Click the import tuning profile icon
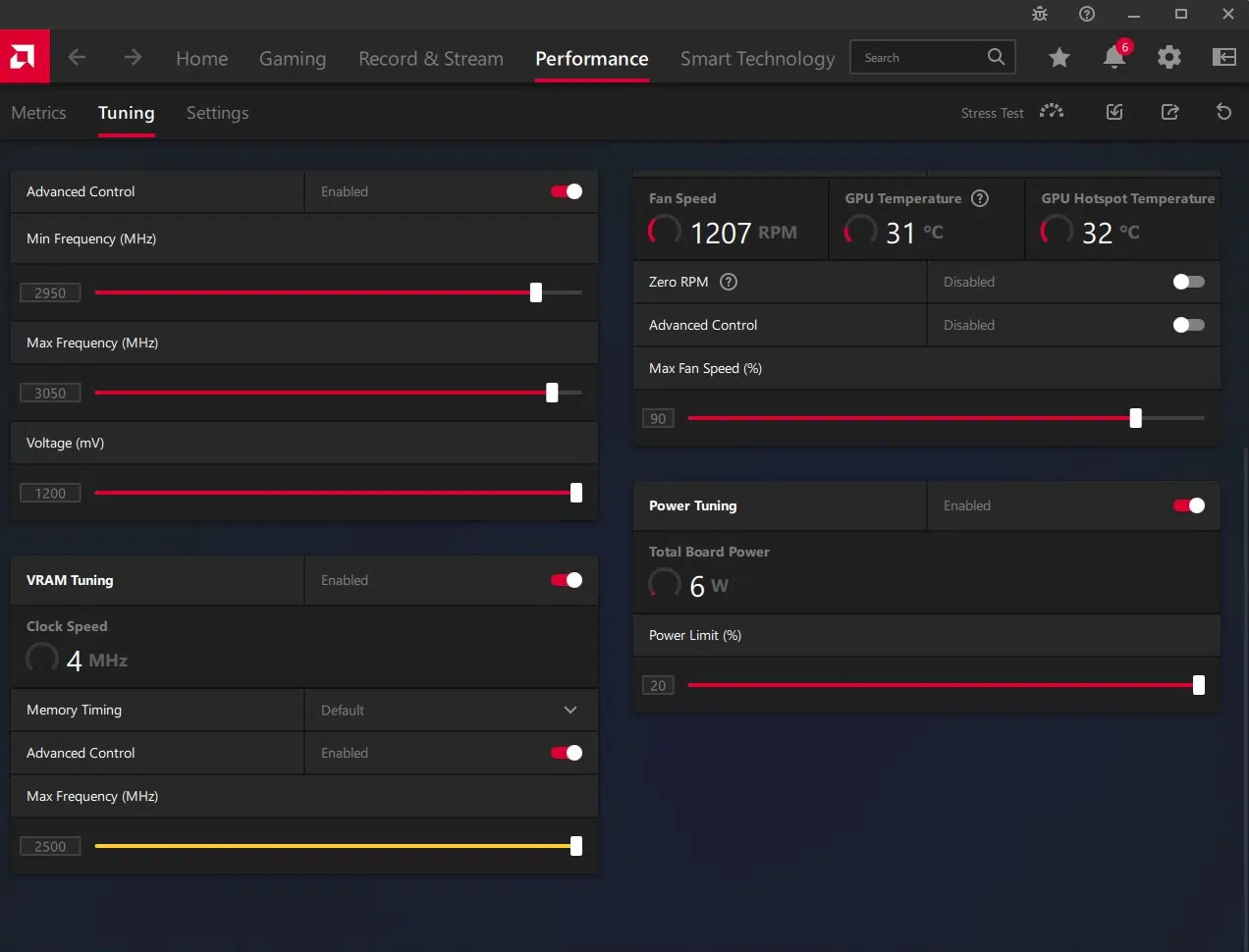The width and height of the screenshot is (1249, 952). [x=1114, y=112]
